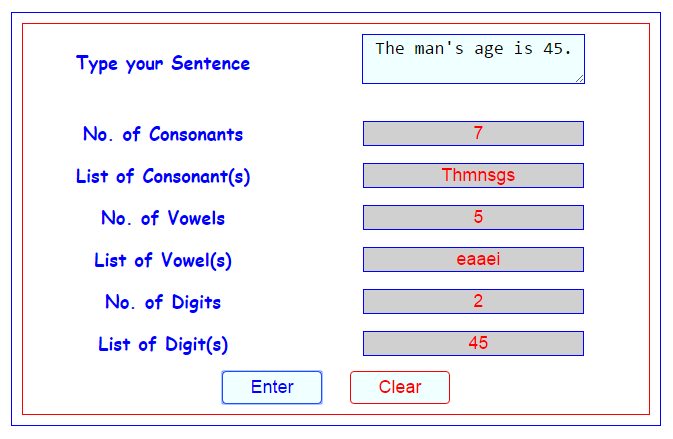The image size is (673, 439).
Task: Grab the textarea resize handle corner
Action: (x=579, y=79)
